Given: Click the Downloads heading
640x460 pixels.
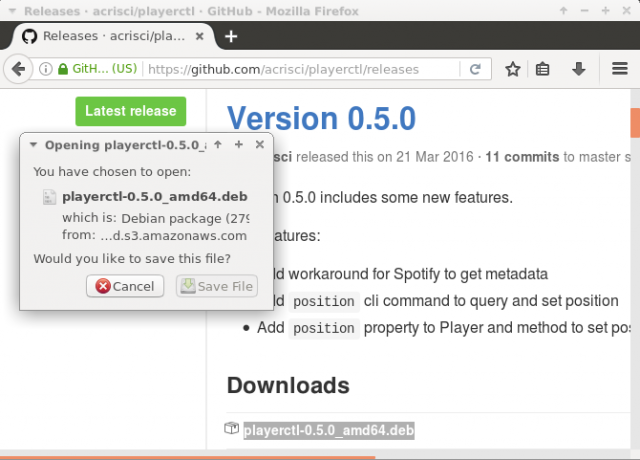Looking at the screenshot, I should coord(288,385).
